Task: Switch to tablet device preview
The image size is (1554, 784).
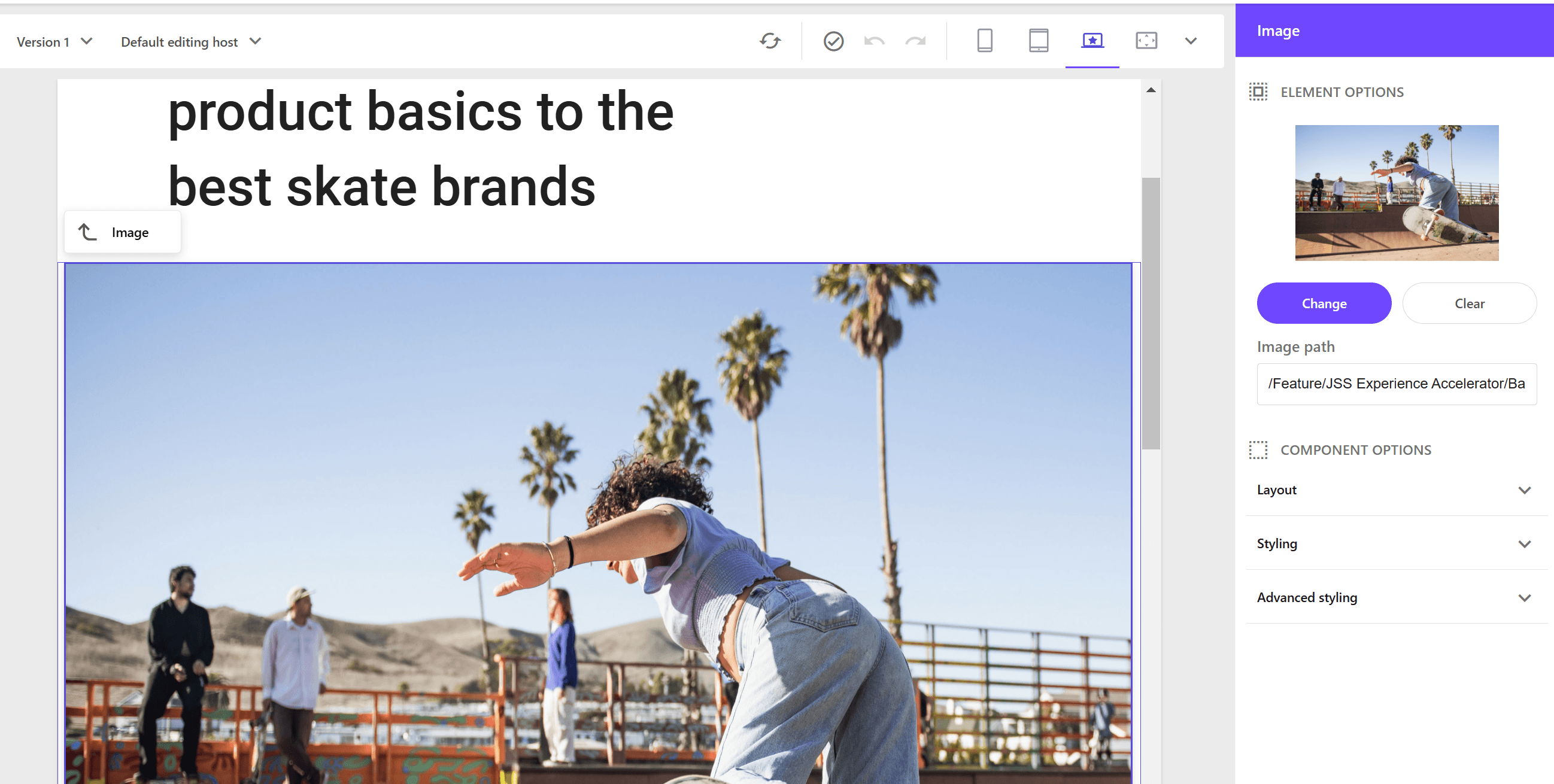Action: [x=1038, y=41]
